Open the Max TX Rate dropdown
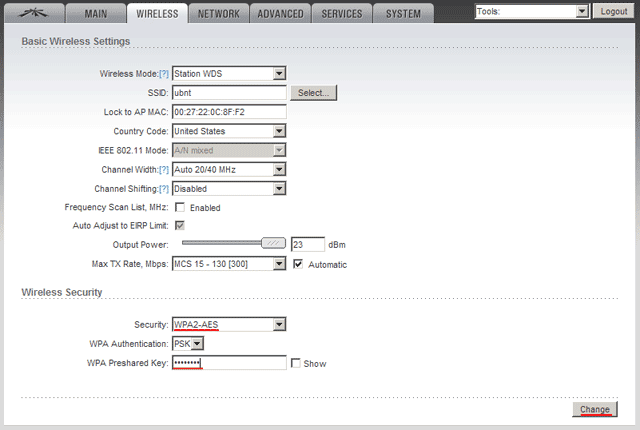Viewport: 640px width, 430px height. [x=229, y=264]
